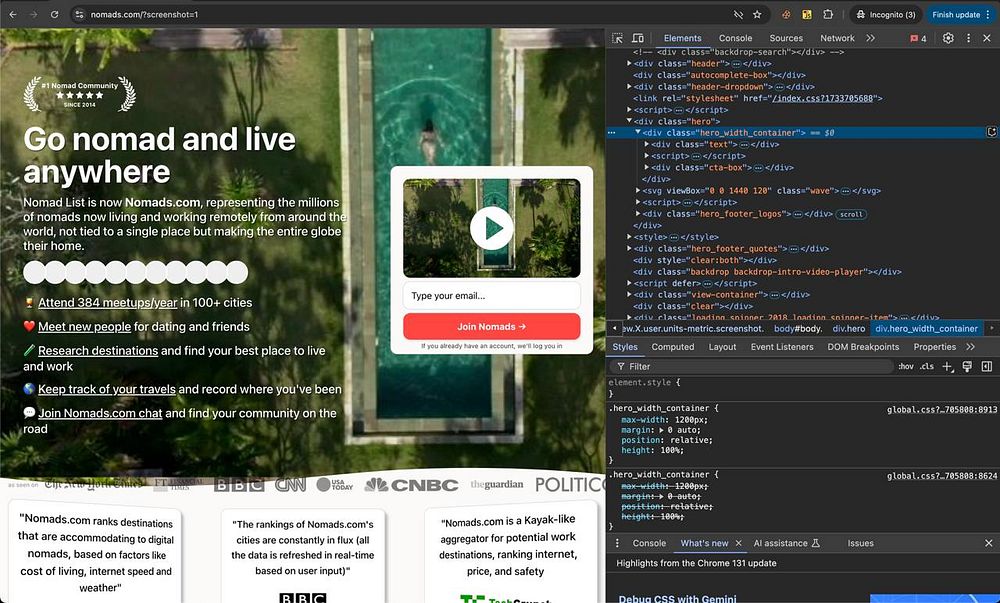Viewport: 1000px width, 603px height.
Task: Collapse the hero_width_container node
Action: coord(638,133)
